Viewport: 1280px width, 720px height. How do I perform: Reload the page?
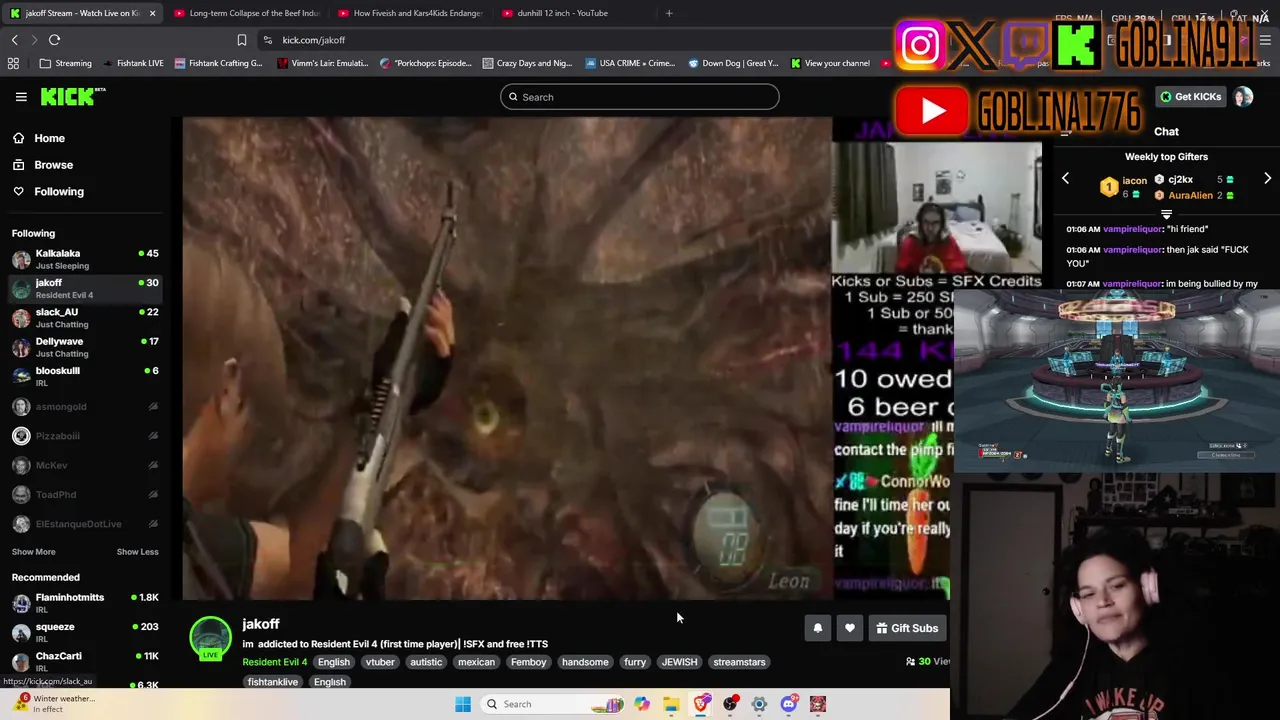click(x=54, y=40)
